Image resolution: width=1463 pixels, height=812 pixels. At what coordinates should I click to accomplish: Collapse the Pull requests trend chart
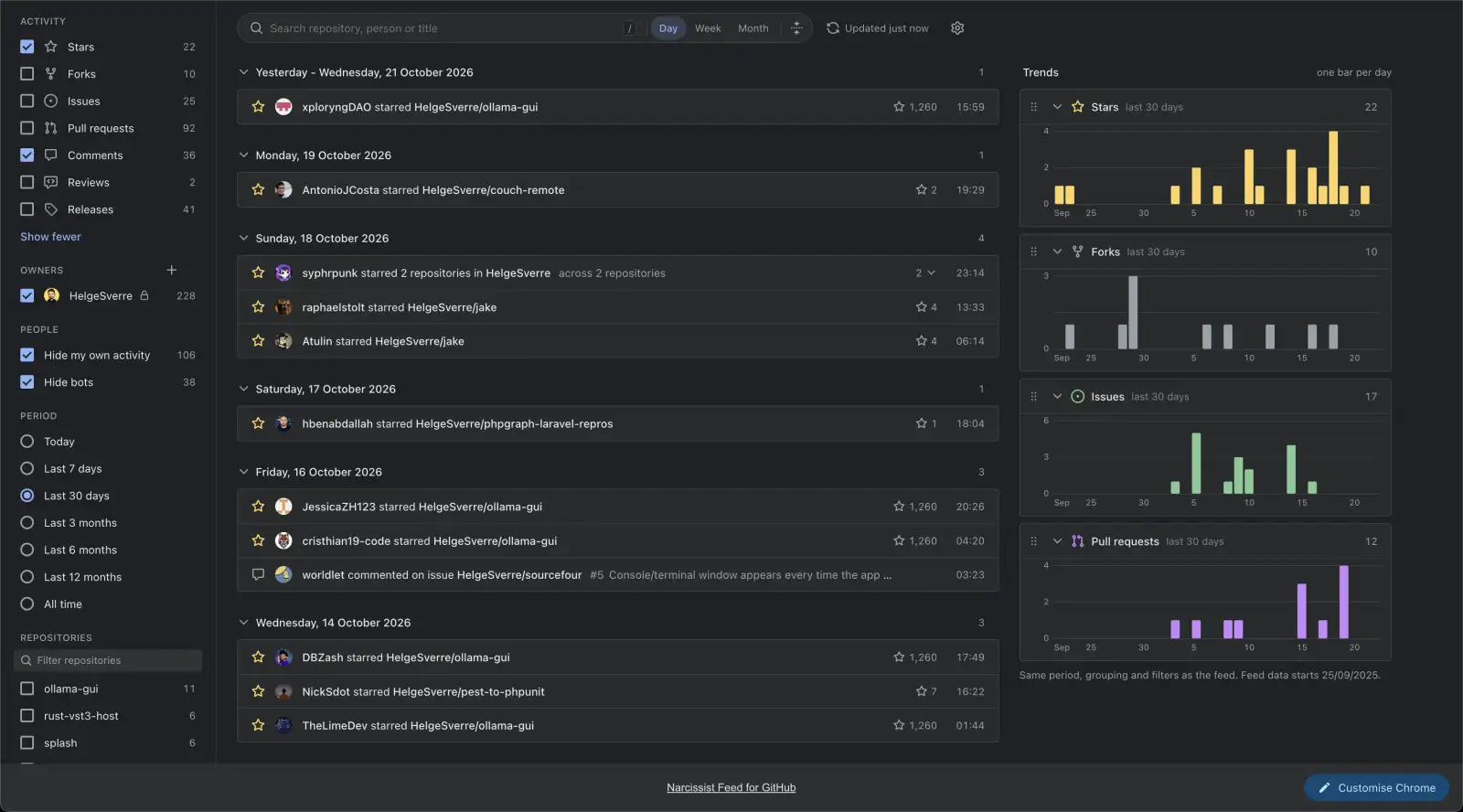(x=1057, y=541)
